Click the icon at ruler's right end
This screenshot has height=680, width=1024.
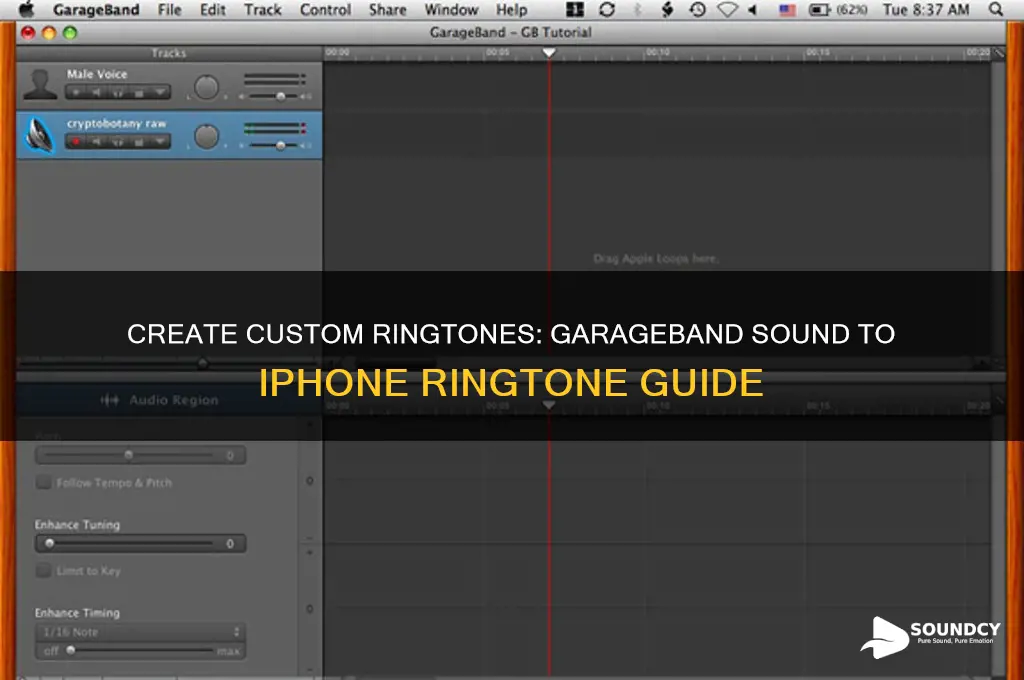click(x=999, y=53)
